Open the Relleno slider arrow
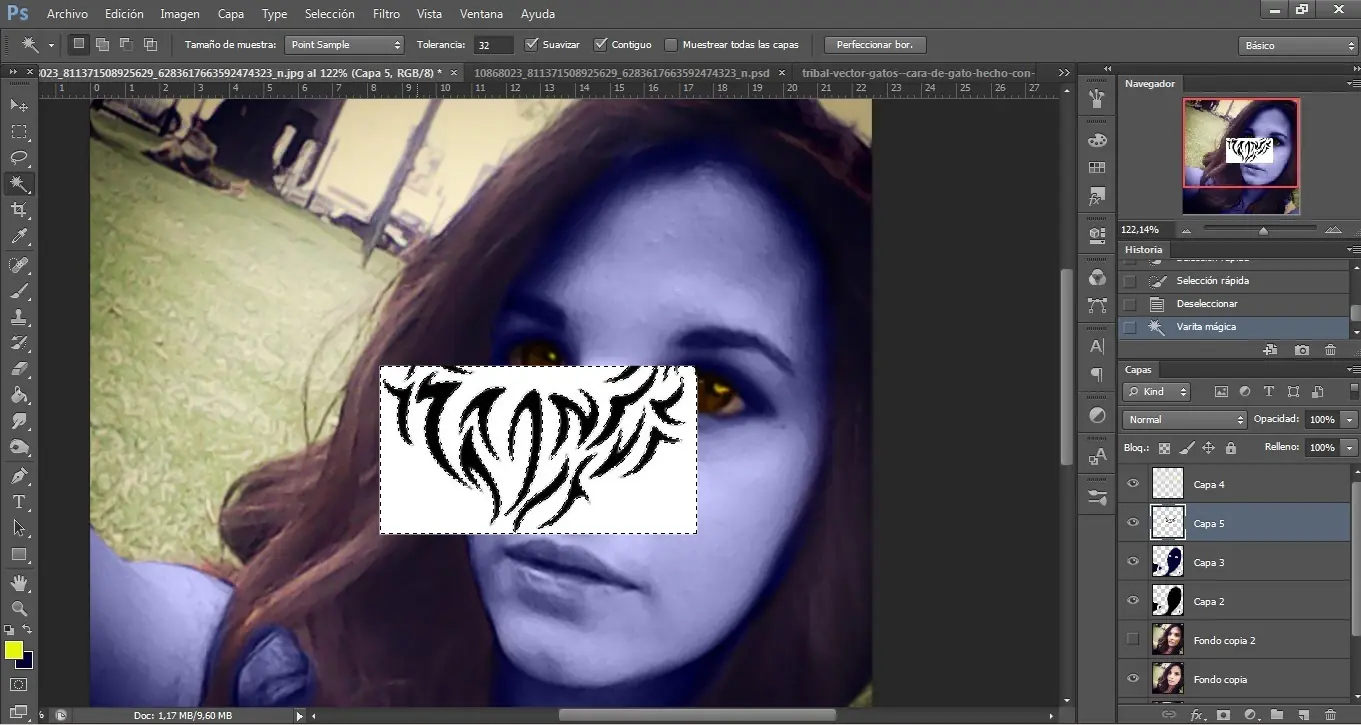1361x725 pixels. point(1350,448)
